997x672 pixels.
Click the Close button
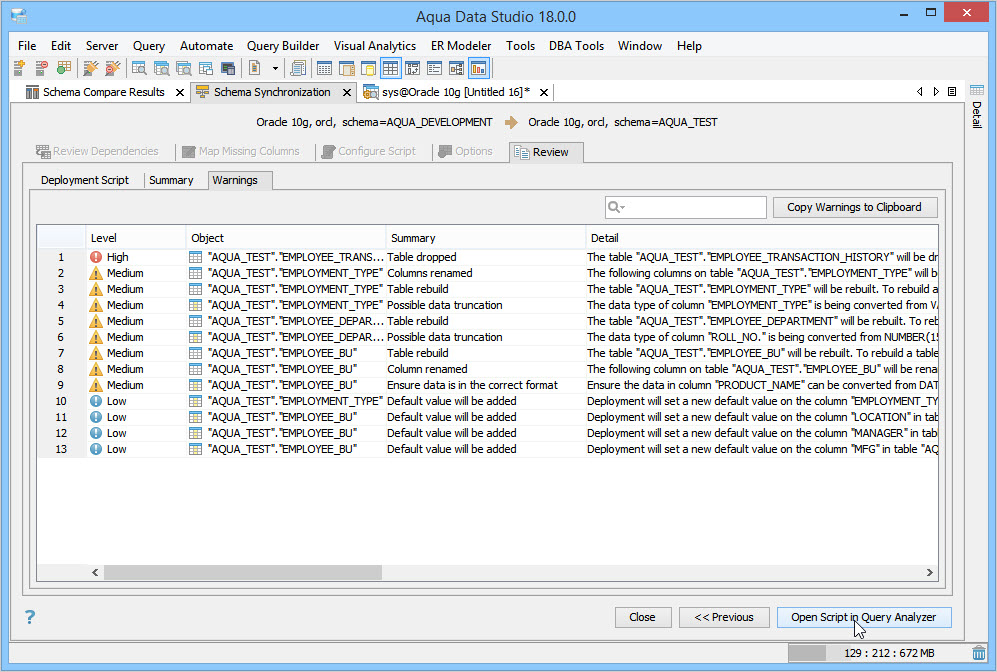(x=643, y=617)
